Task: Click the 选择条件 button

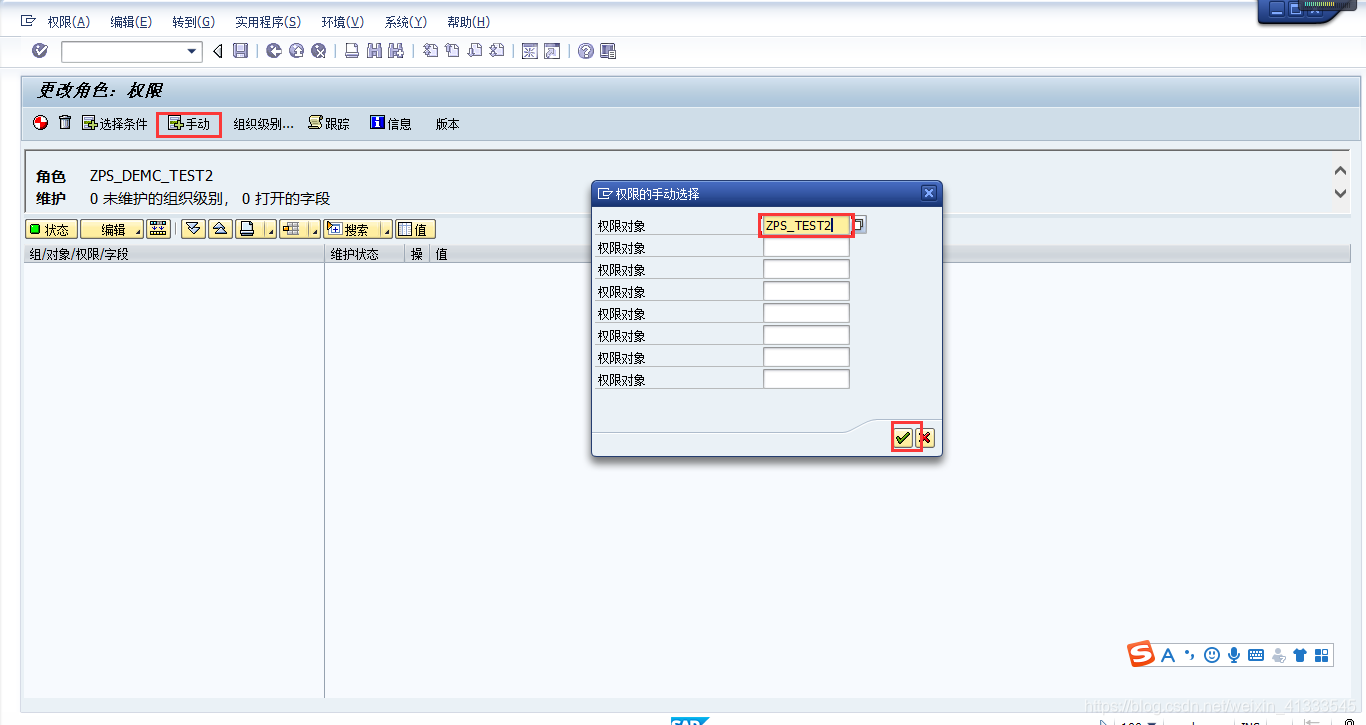Action: click(114, 124)
